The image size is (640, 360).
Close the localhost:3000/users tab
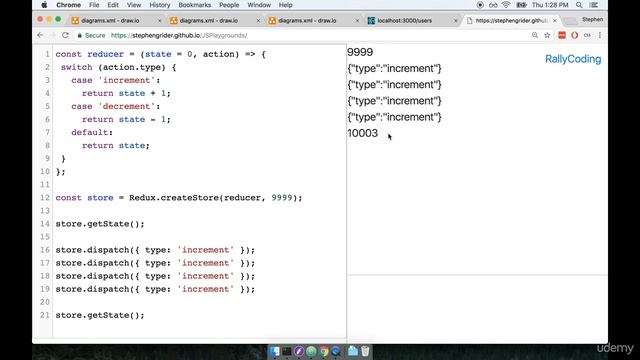coord(456,20)
